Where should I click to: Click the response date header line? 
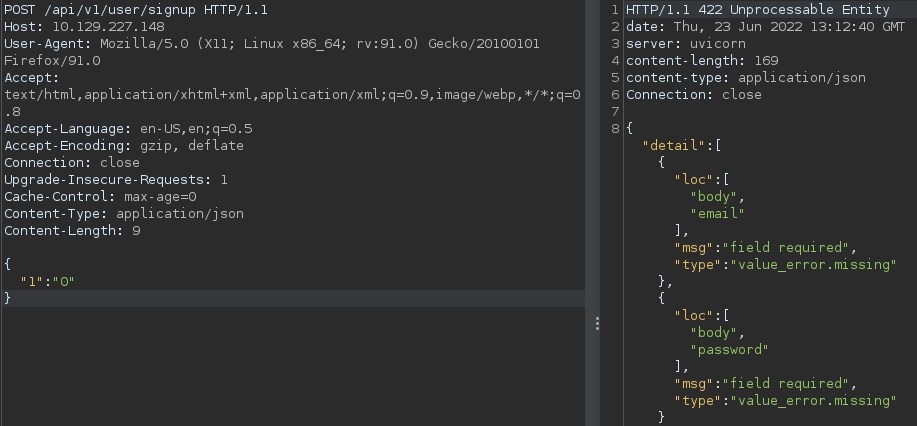[765, 27]
